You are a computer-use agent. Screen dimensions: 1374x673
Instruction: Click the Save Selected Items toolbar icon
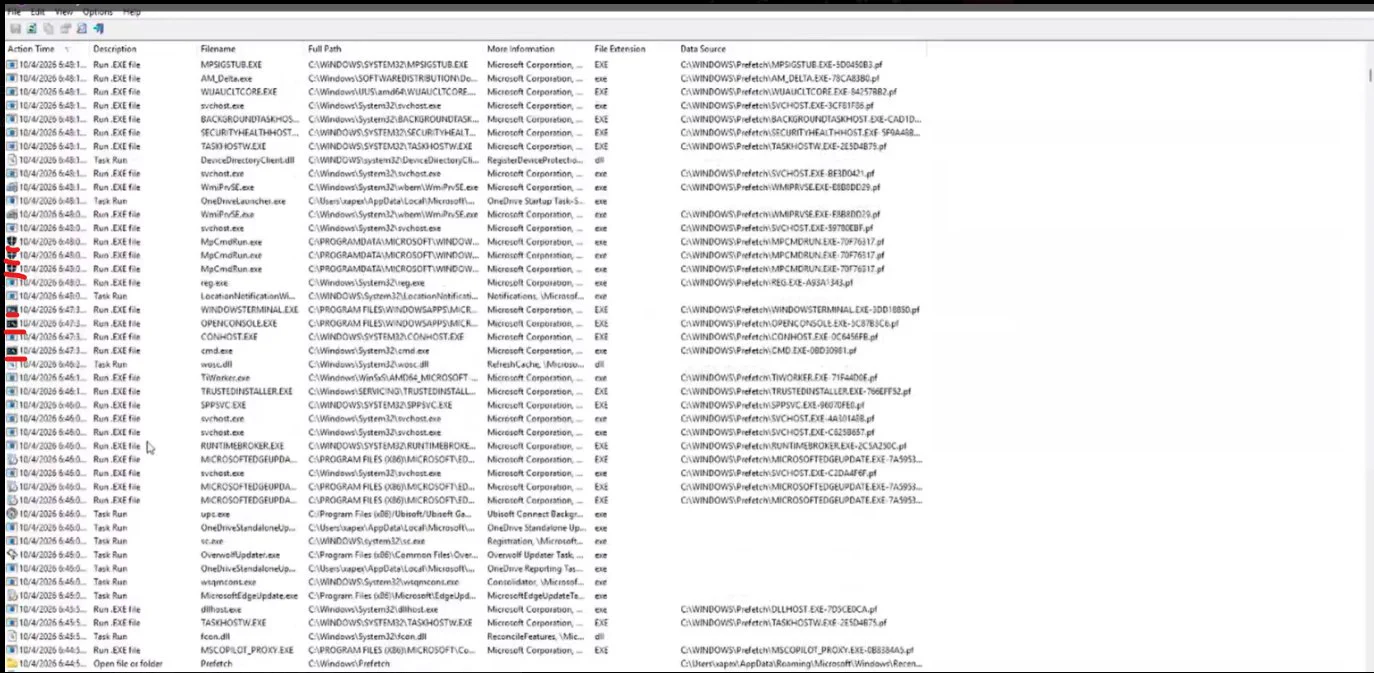[x=14, y=29]
